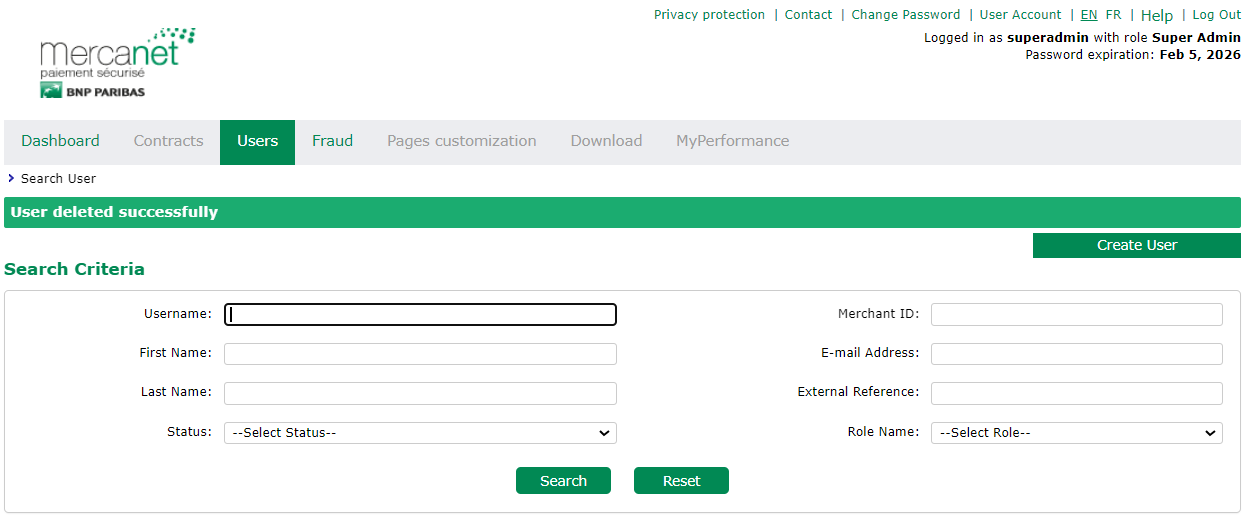Focus the Username input field
The width and height of the screenshot is (1247, 519).
coord(420,314)
